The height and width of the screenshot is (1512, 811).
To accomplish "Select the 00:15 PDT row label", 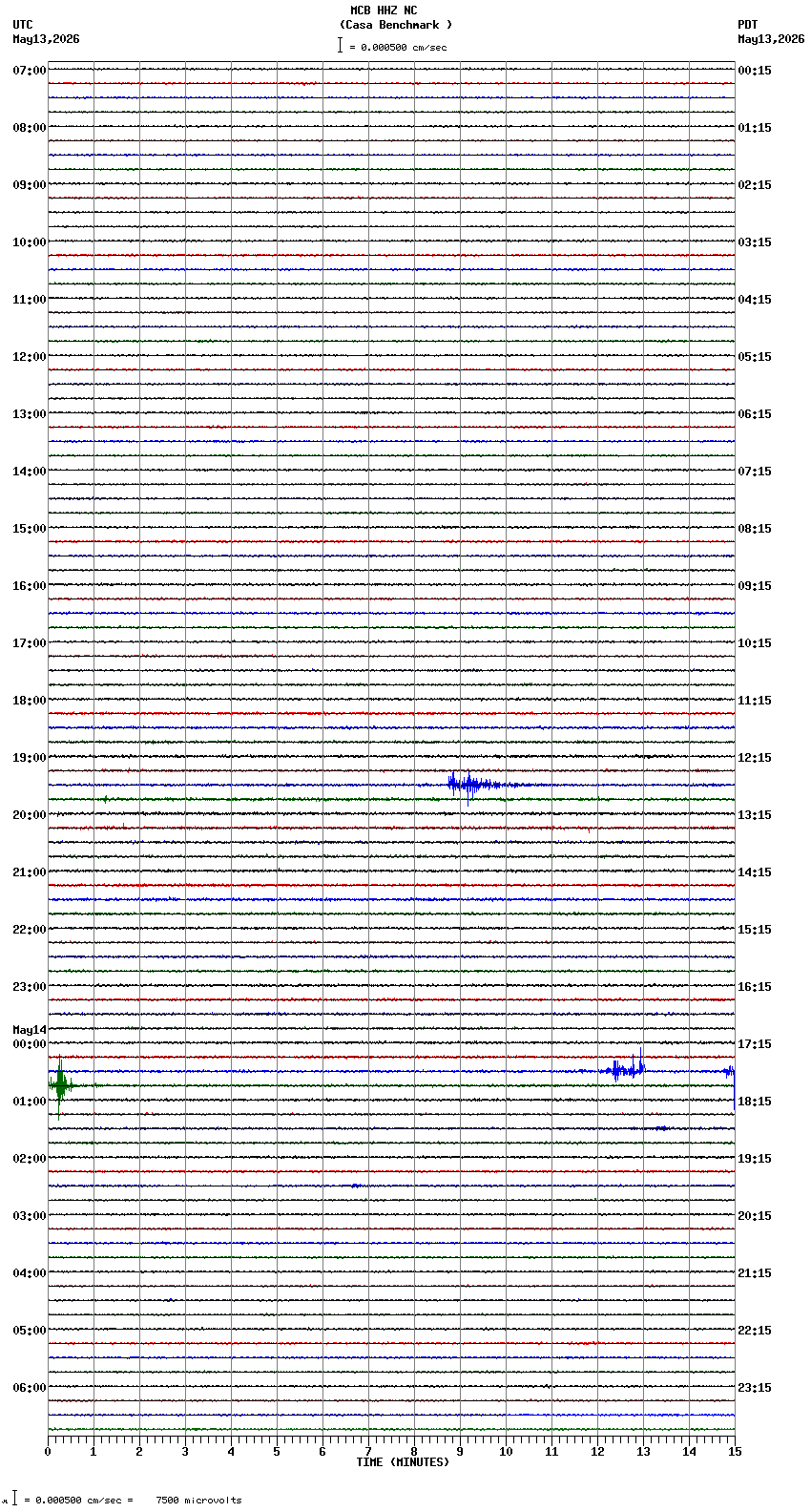I will (x=755, y=71).
